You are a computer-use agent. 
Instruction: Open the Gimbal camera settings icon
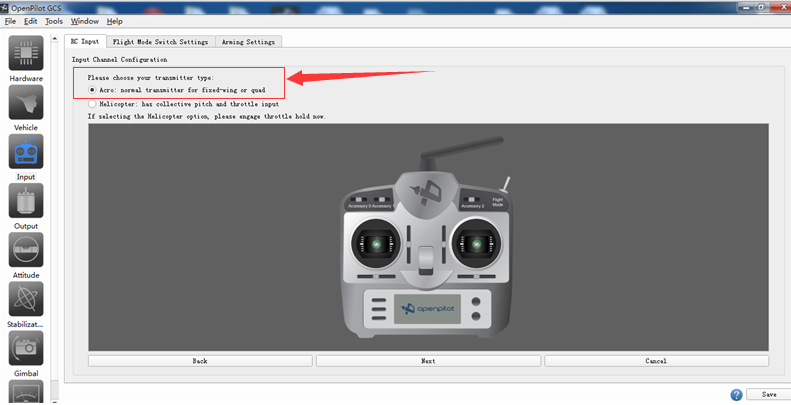coord(26,348)
